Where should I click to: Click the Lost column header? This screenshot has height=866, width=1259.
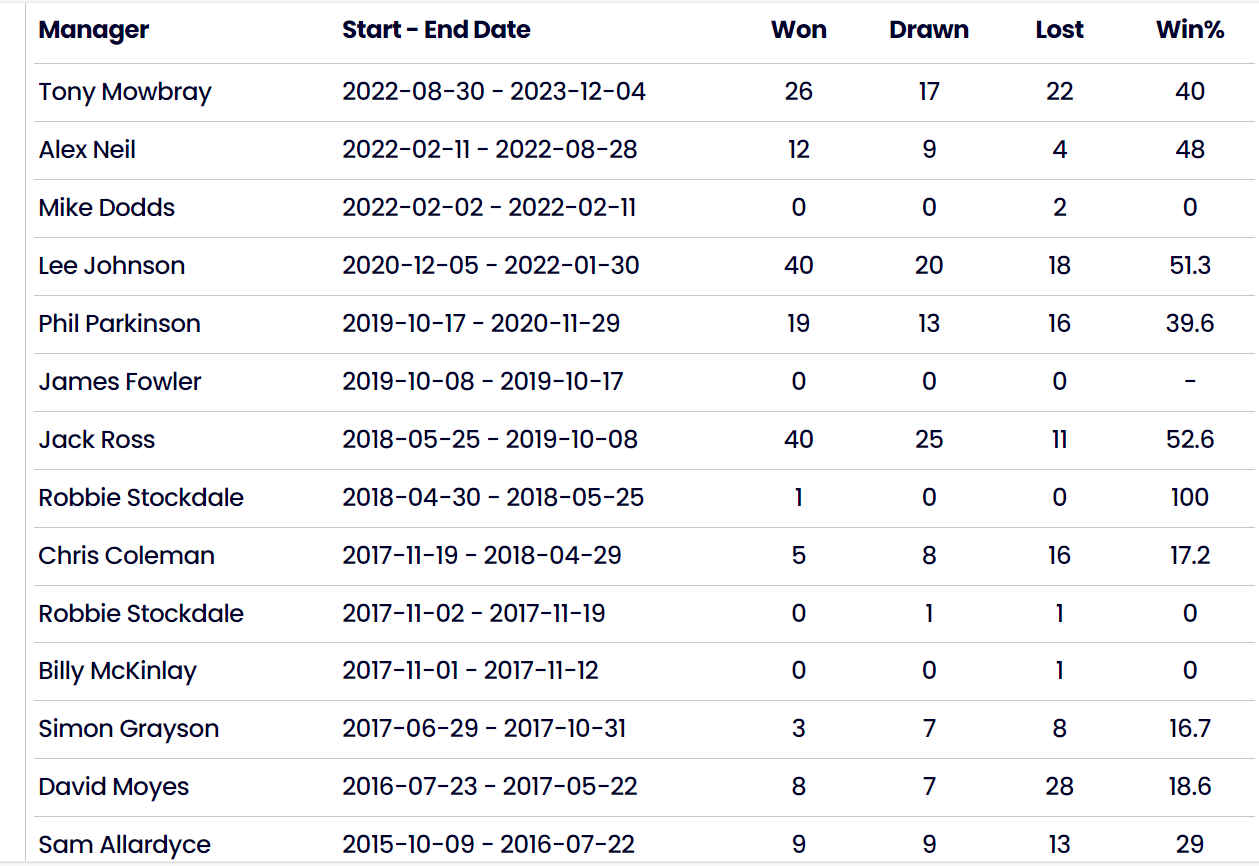[x=1060, y=30]
